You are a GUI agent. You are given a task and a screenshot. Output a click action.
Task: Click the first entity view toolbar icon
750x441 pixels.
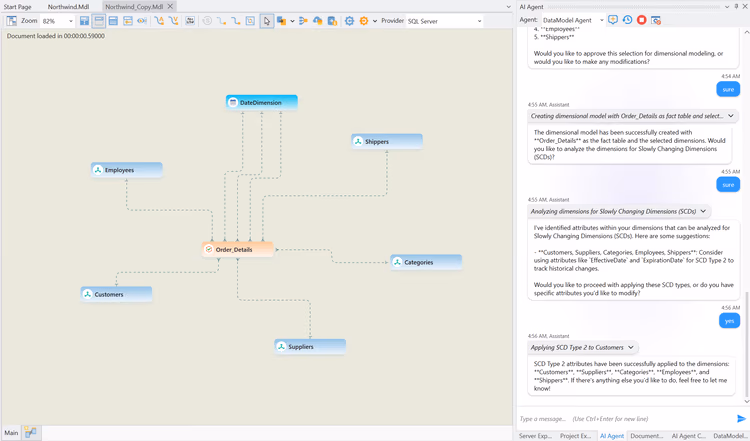pyautogui.click(x=85, y=21)
